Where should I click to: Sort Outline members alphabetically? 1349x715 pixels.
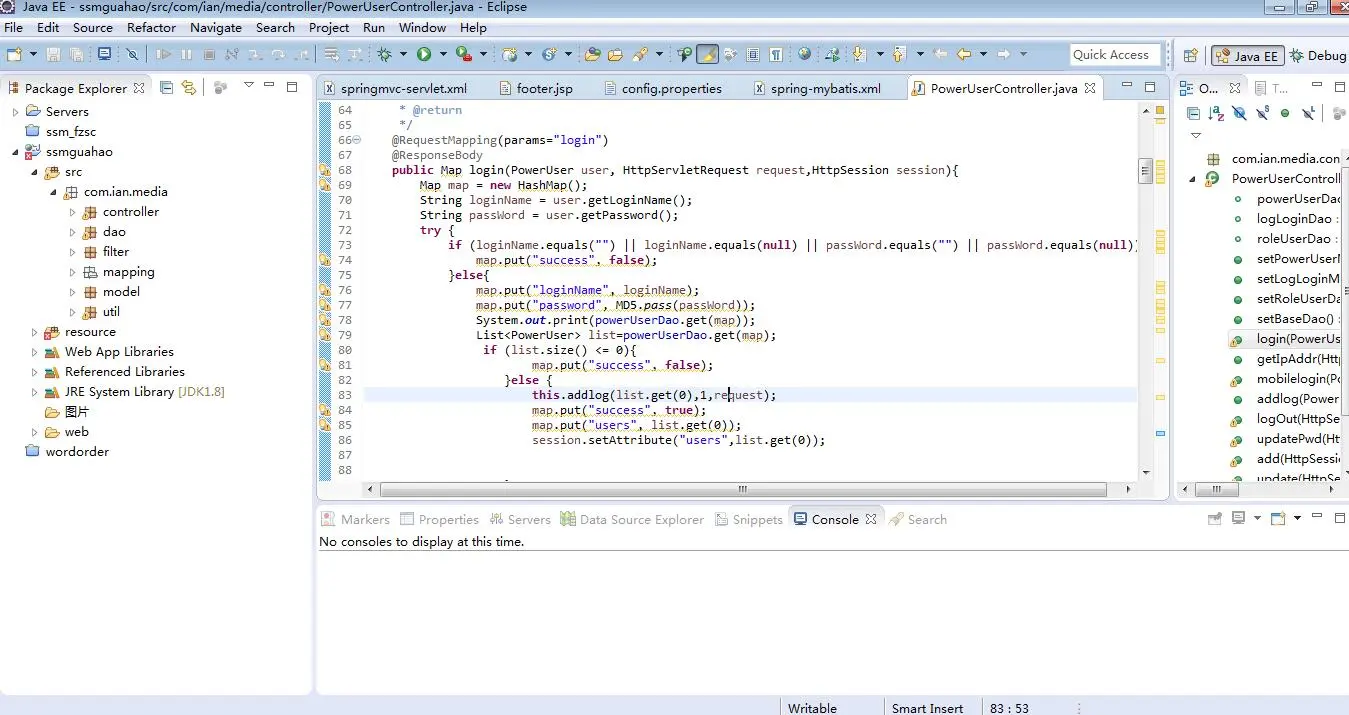click(x=1214, y=113)
